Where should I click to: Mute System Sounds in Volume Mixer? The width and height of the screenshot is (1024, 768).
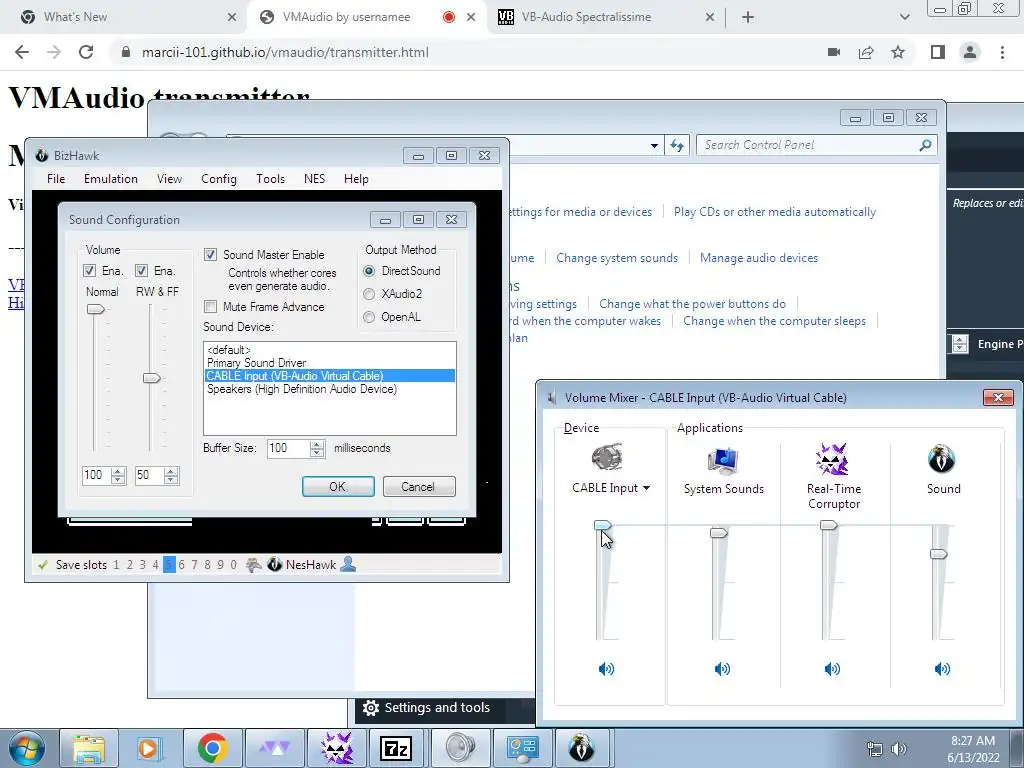pos(722,668)
